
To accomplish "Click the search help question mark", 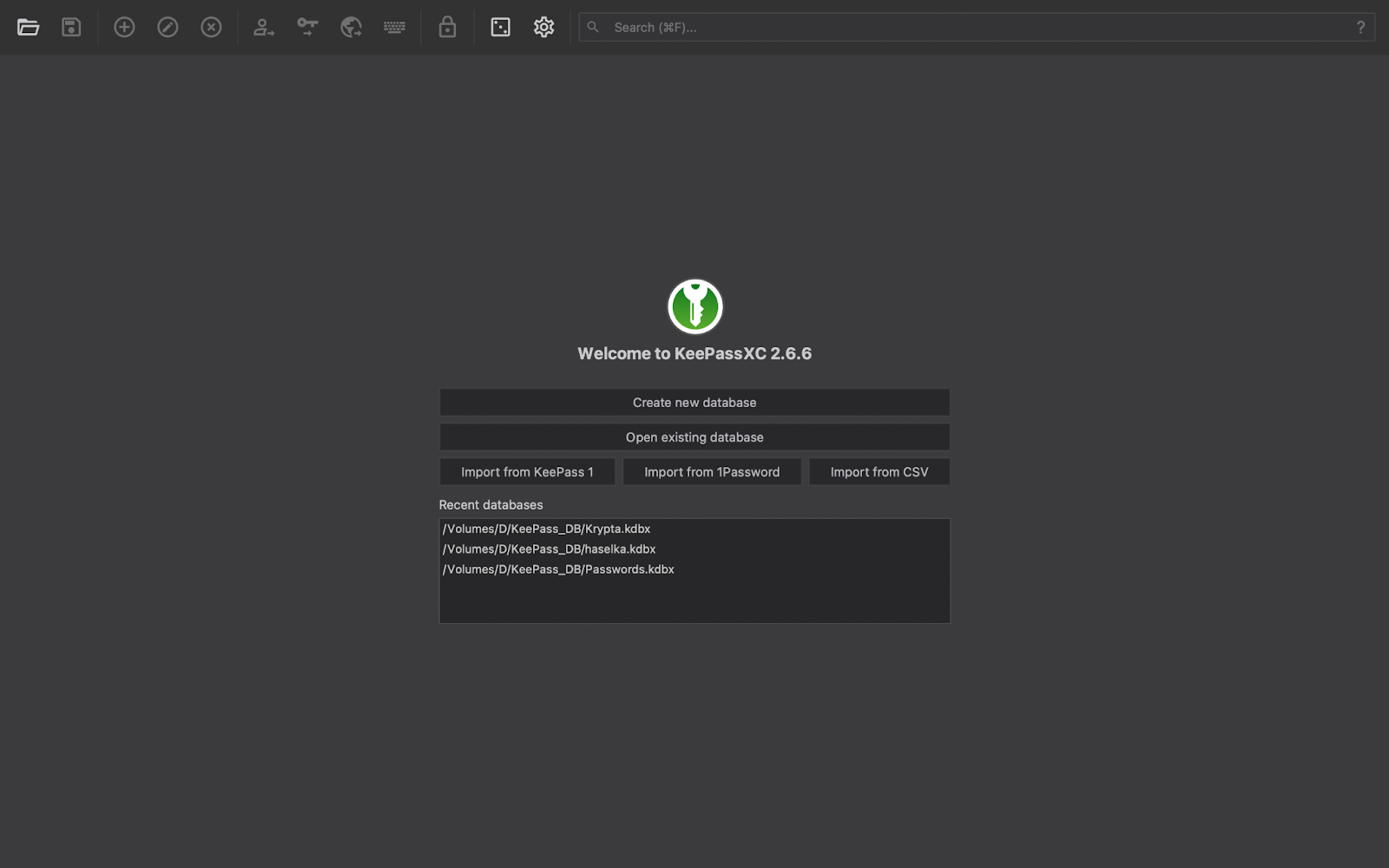I will (1360, 27).
